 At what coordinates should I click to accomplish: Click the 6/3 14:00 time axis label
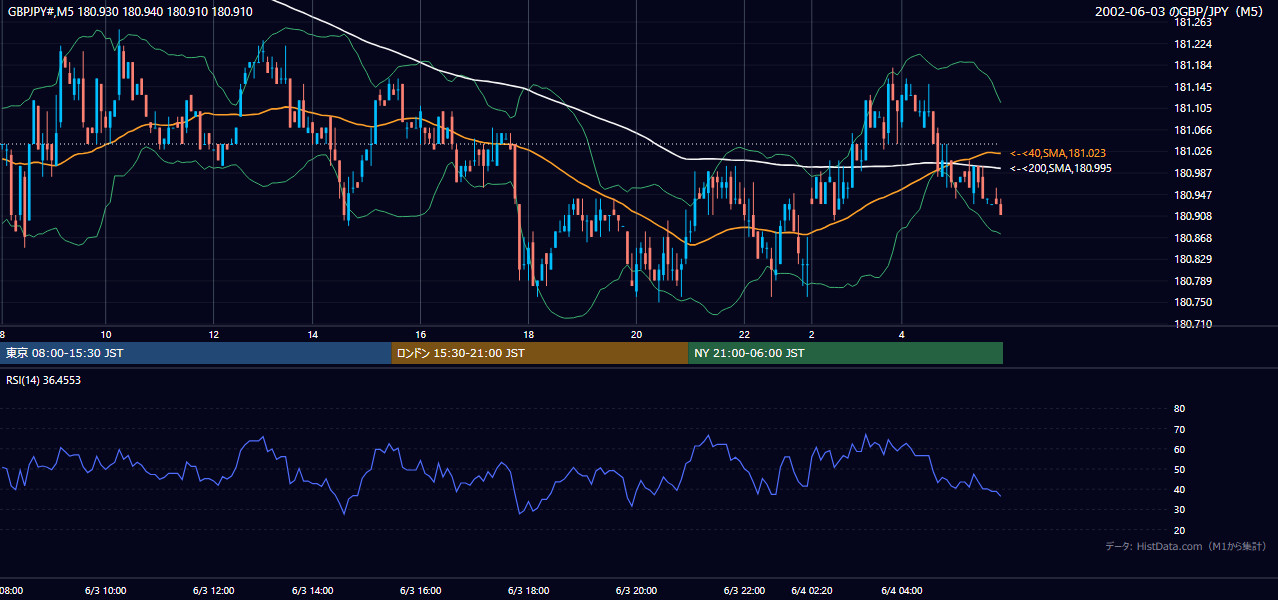pos(312,591)
